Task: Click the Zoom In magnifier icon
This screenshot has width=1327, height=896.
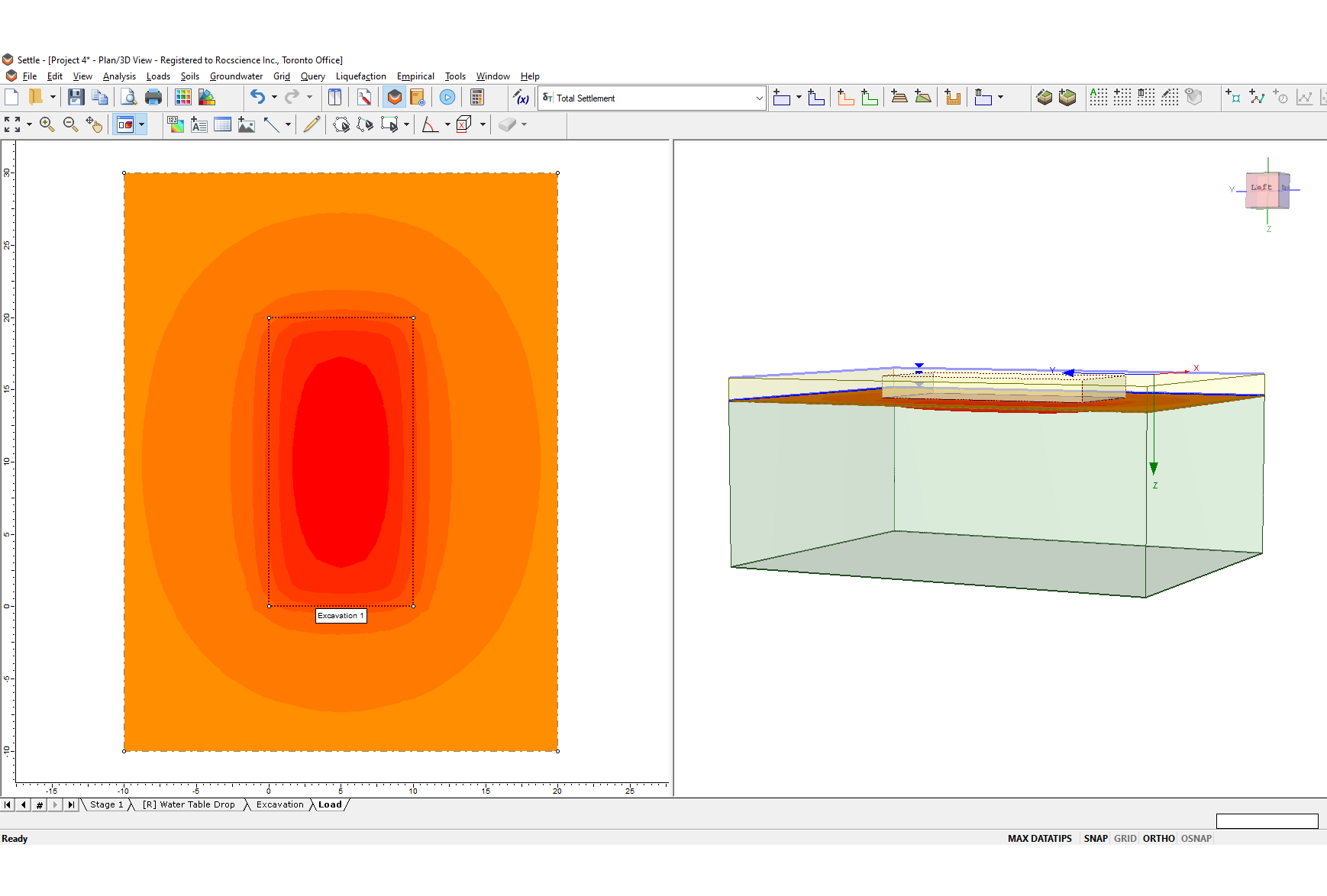Action: click(x=47, y=124)
